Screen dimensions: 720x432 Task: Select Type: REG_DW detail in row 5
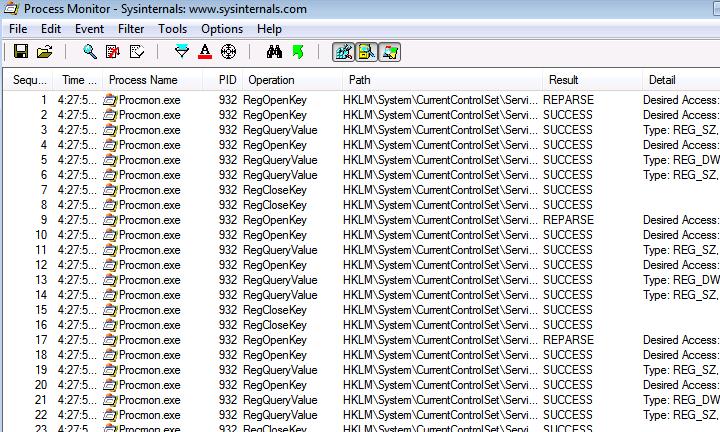(x=681, y=160)
